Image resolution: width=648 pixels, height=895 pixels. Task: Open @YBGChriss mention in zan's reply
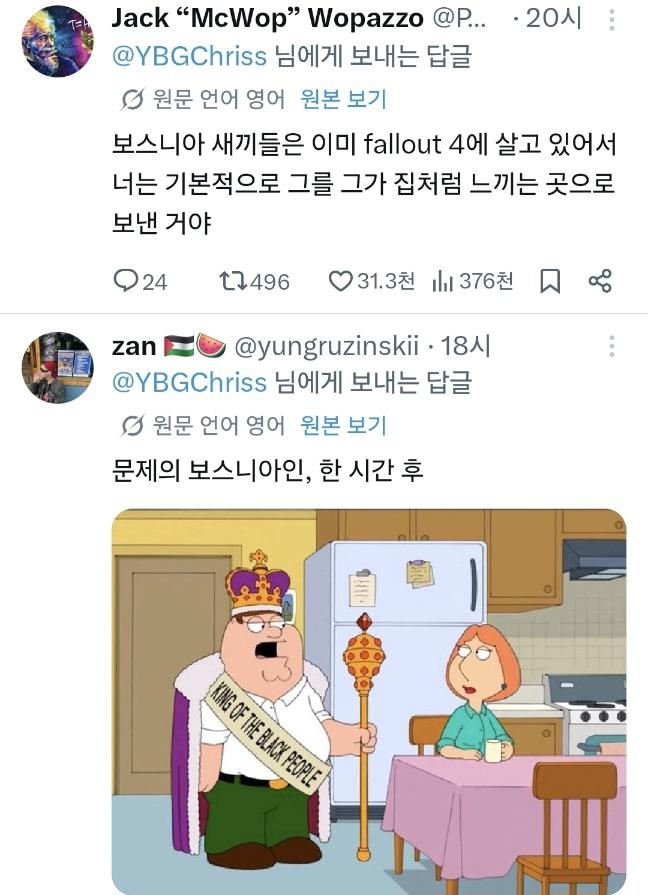coord(190,382)
